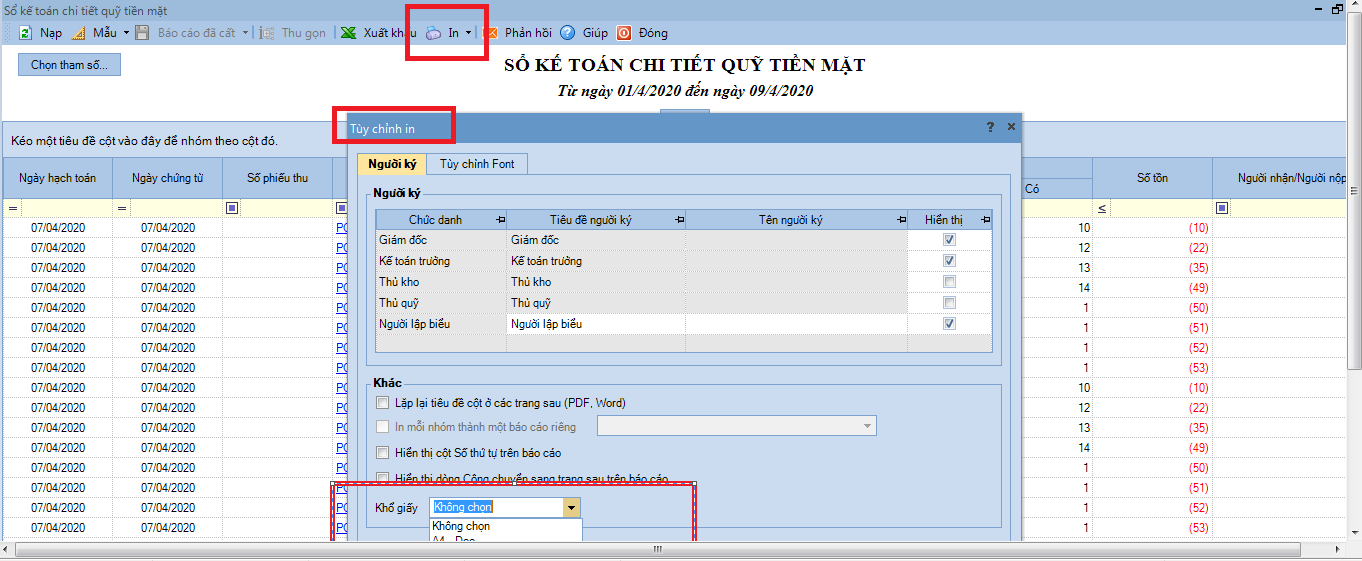The width and height of the screenshot is (1362, 561).
Task: Enable Hiển thị for Thủ kho row
Action: tap(949, 282)
